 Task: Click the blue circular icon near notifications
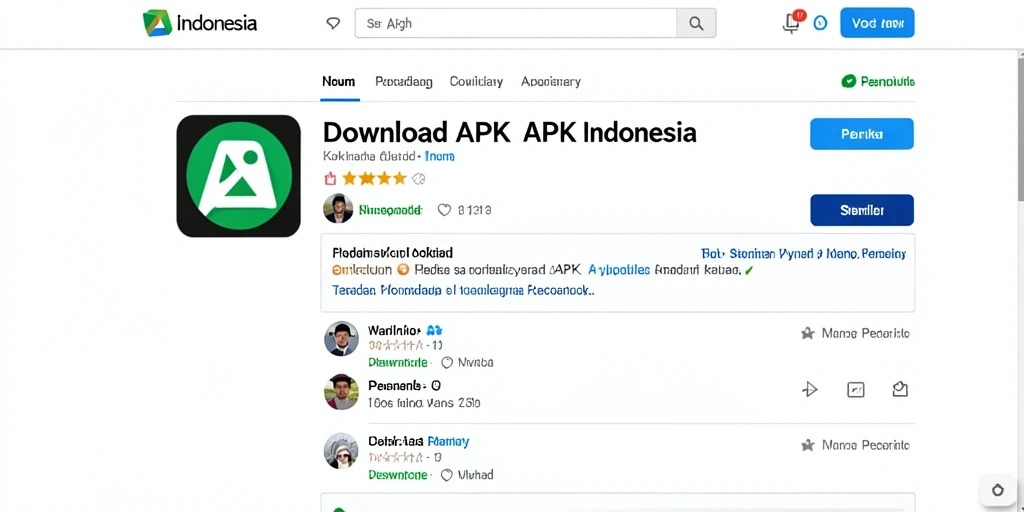point(820,23)
